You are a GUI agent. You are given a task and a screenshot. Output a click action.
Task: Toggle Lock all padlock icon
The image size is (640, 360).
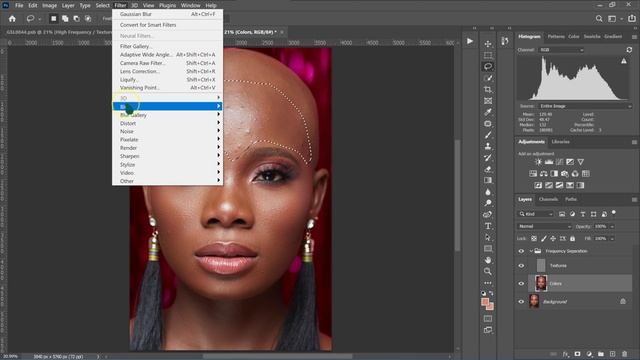pyautogui.click(x=572, y=238)
